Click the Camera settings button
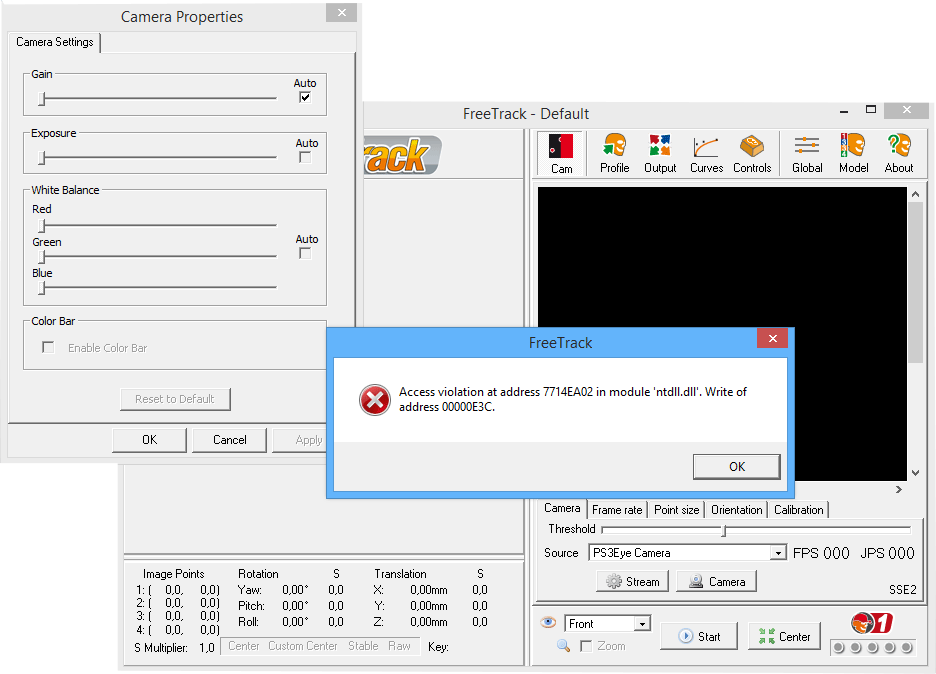 (x=717, y=581)
